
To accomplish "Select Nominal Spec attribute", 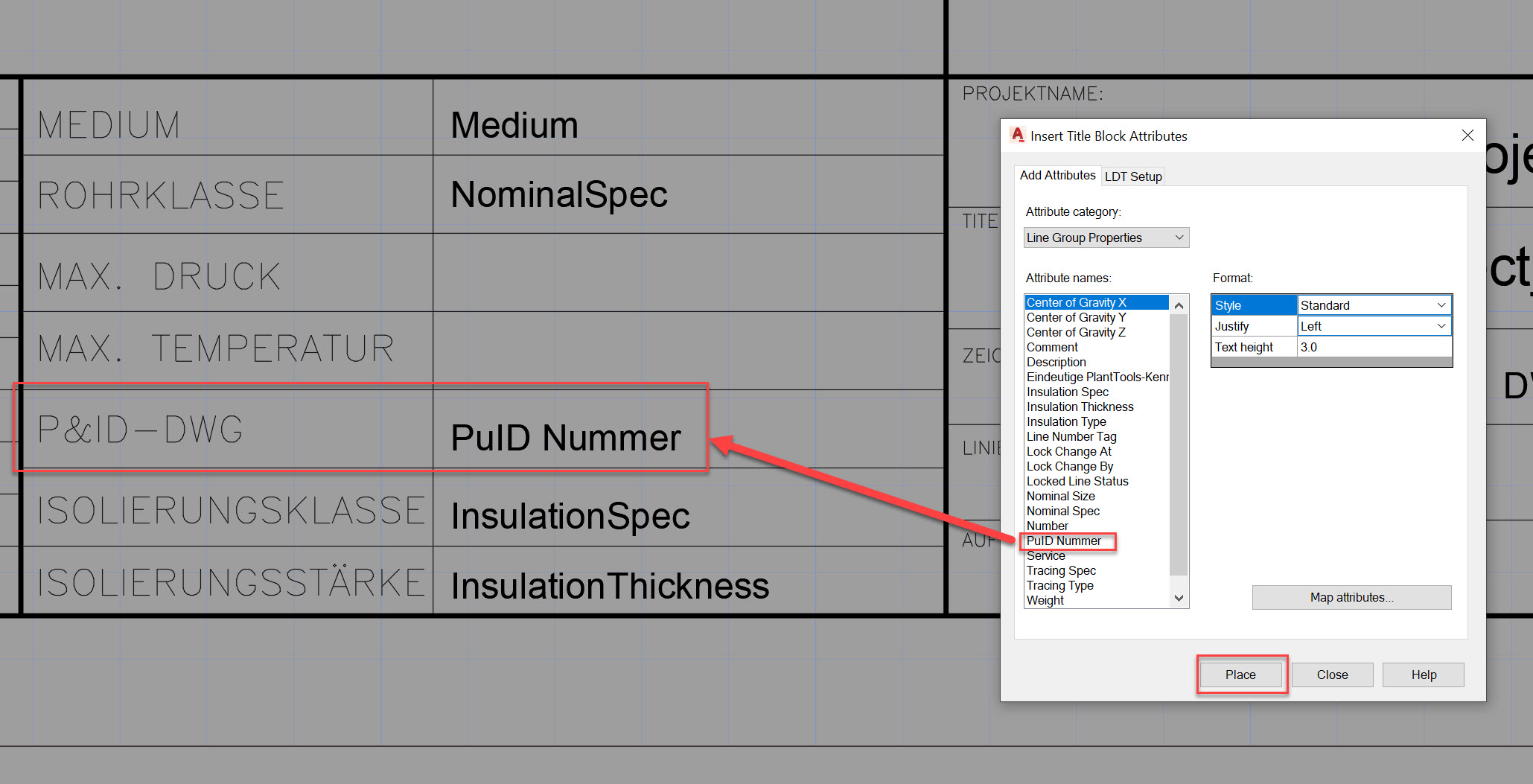I will pos(1062,511).
